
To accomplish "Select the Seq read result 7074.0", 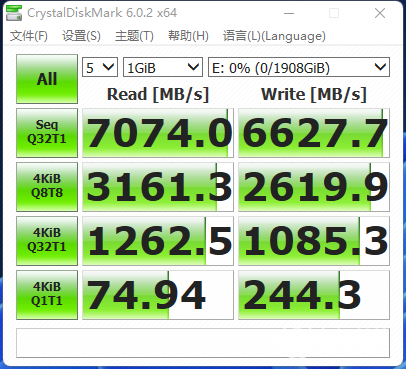I will [x=158, y=133].
